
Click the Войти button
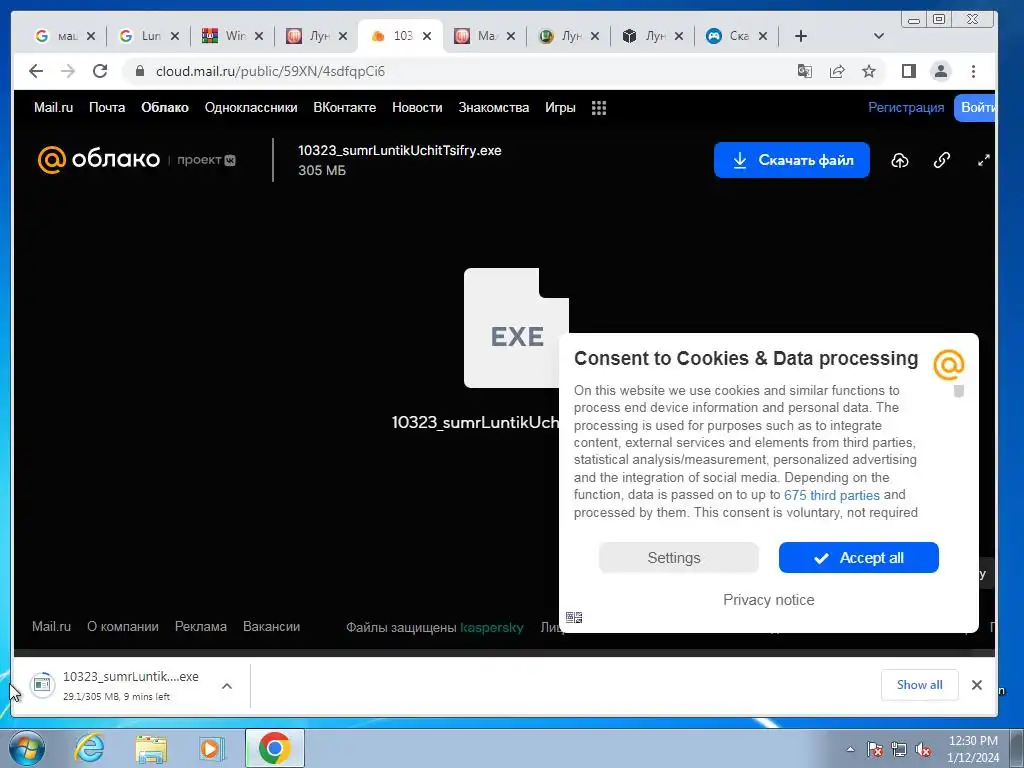[x=975, y=108]
